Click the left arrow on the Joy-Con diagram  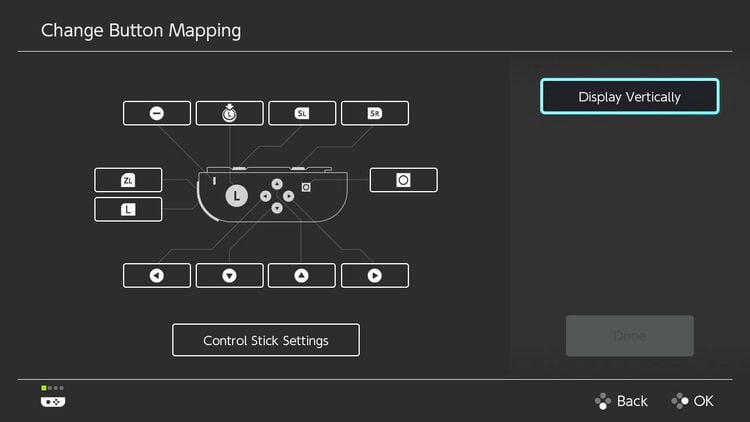265,196
